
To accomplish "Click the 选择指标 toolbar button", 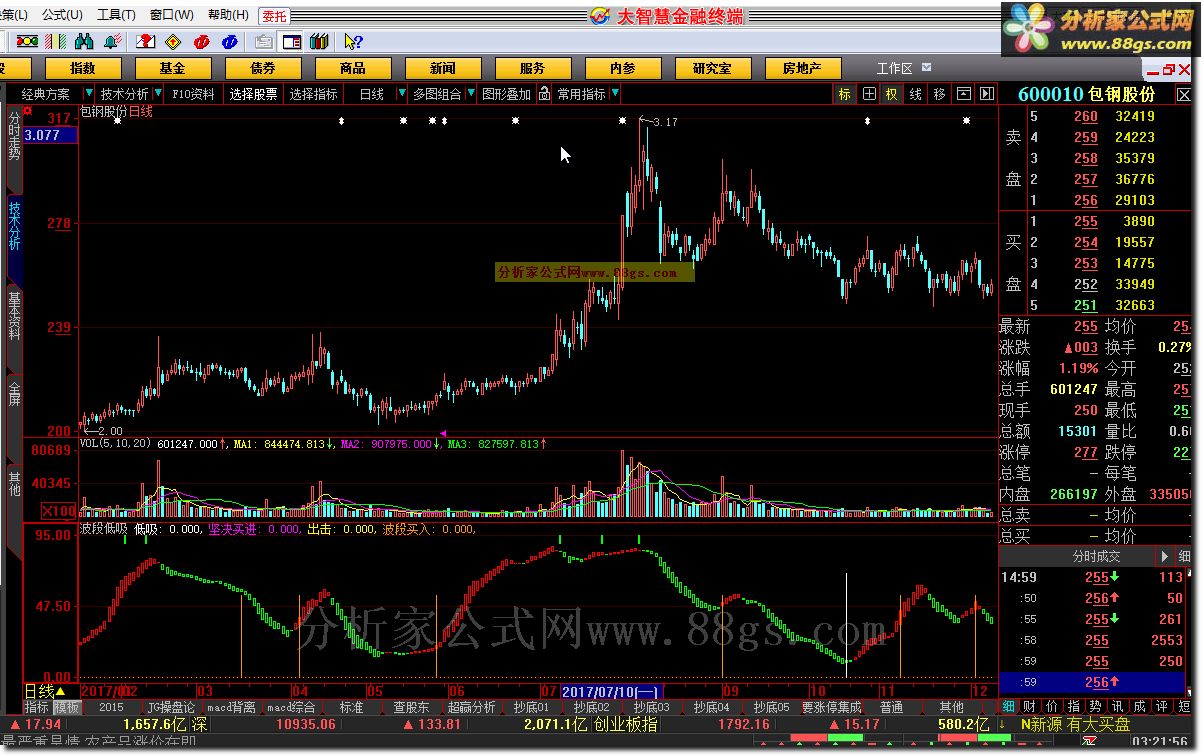I will coord(313,94).
